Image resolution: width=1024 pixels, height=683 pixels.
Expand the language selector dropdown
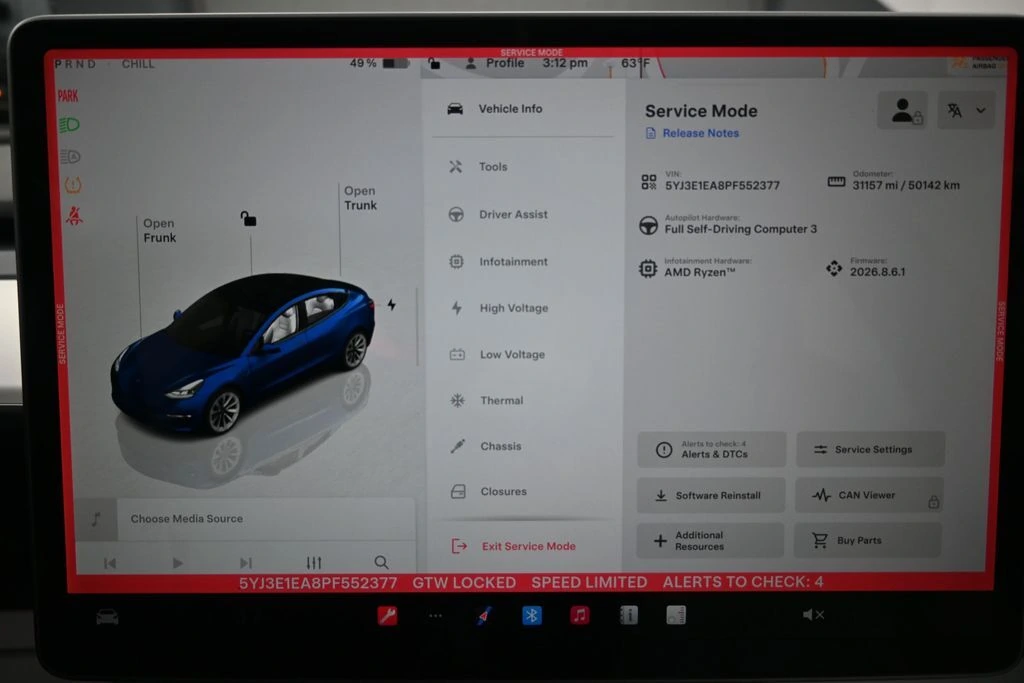coord(967,110)
